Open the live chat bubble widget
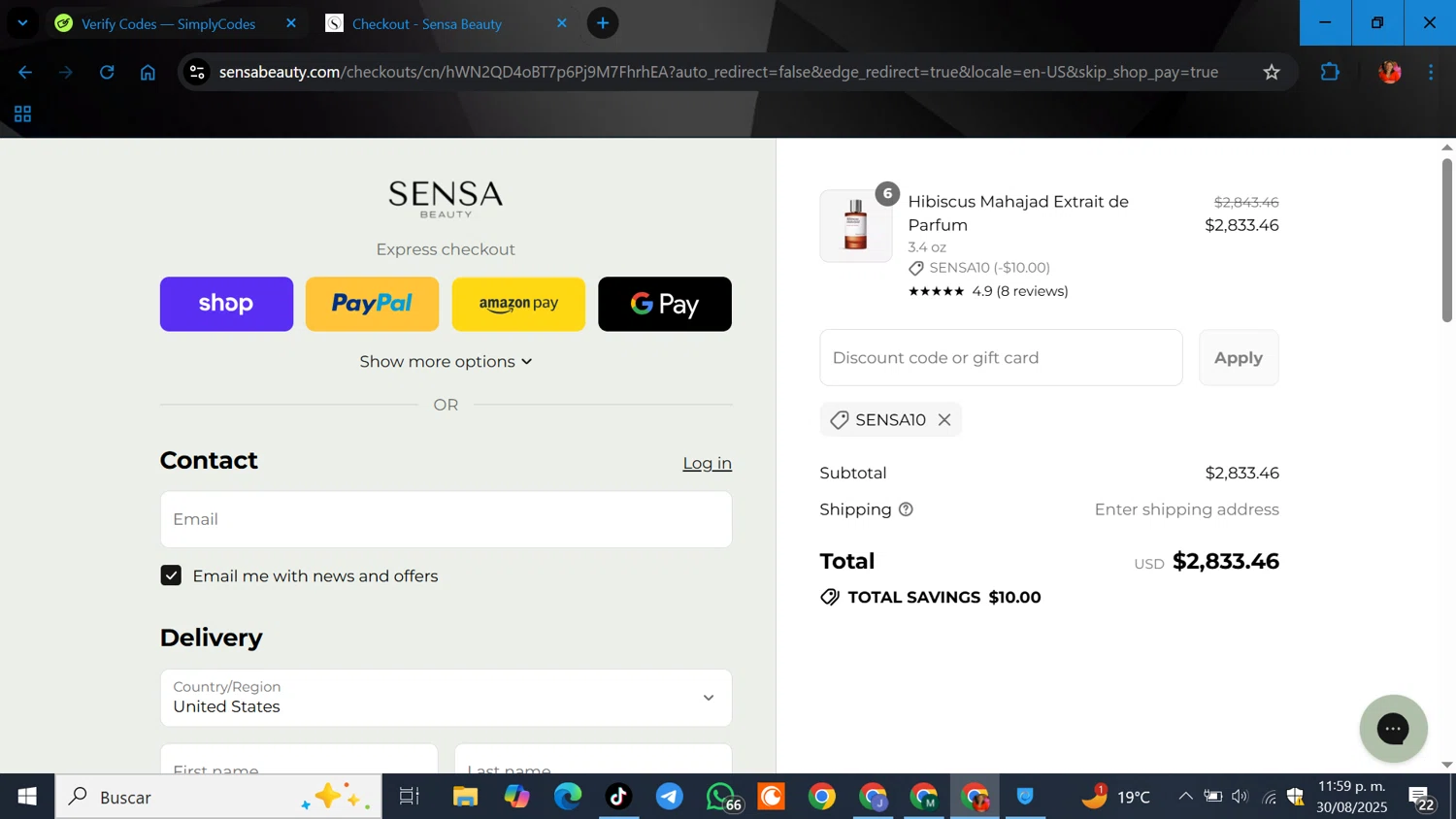 coord(1393,728)
